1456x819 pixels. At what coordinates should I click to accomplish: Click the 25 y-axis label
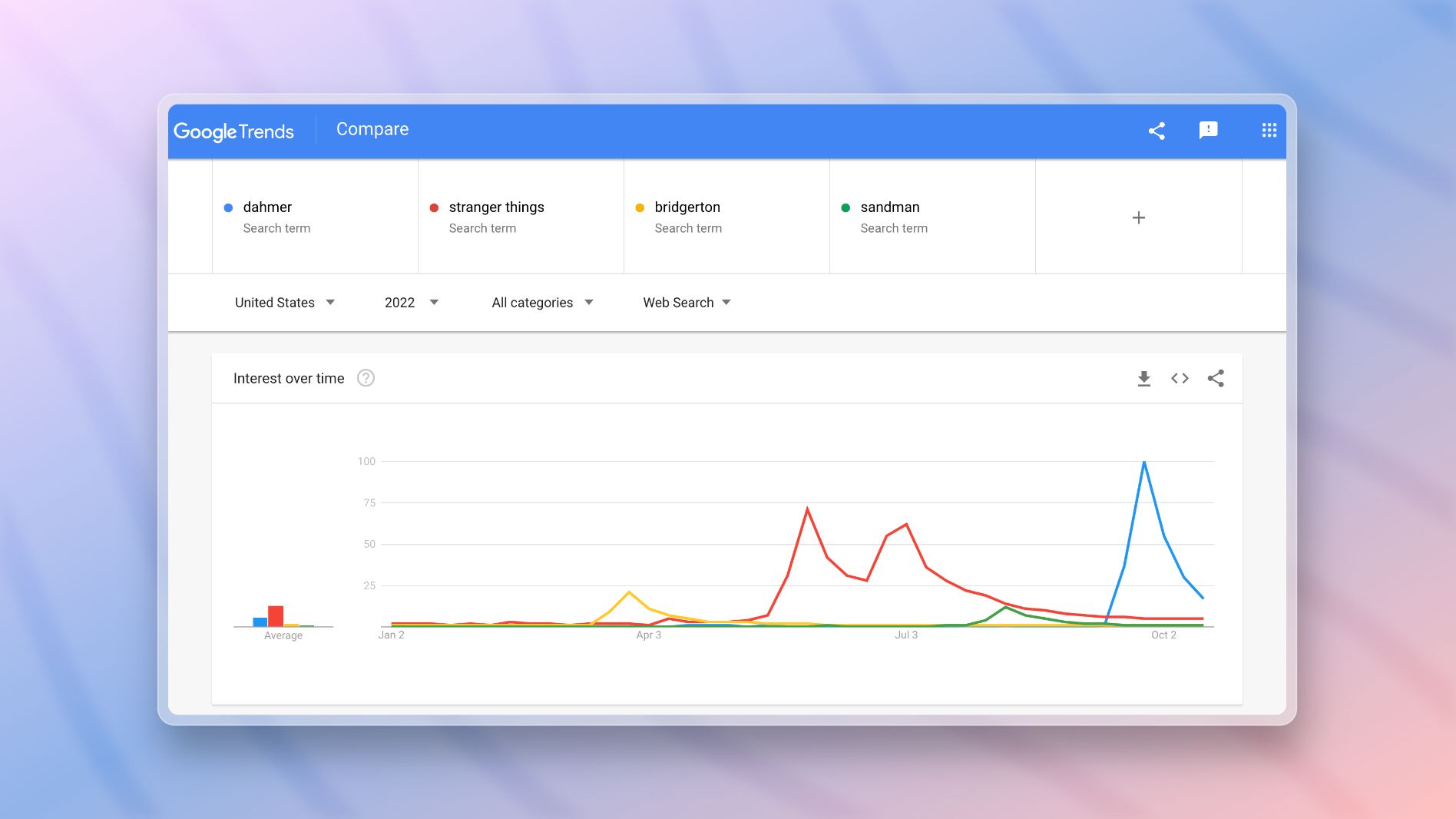369,585
